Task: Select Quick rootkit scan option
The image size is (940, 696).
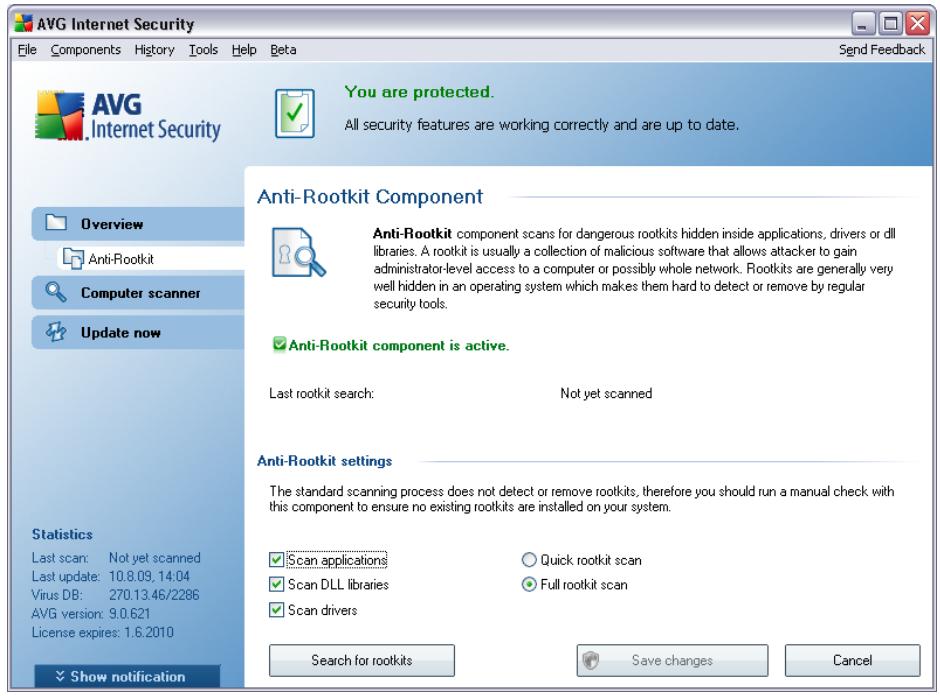Action: pos(529,560)
